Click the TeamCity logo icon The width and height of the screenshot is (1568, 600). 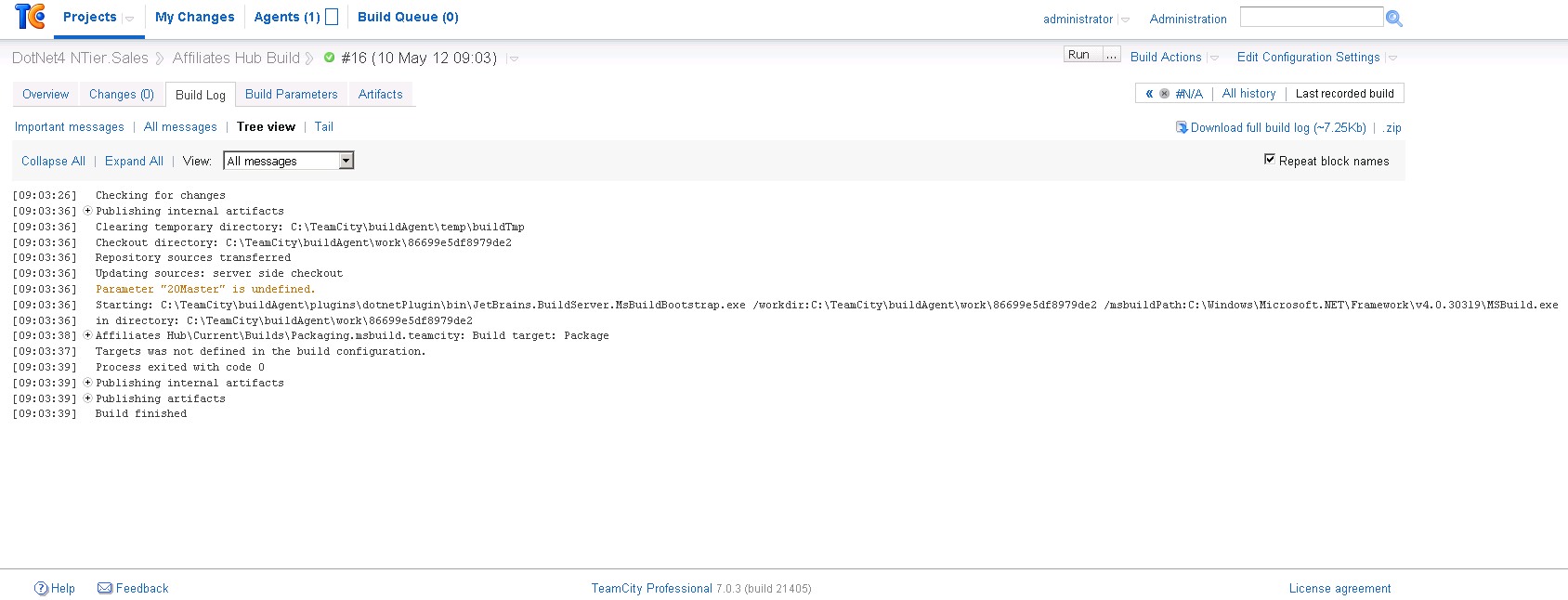(30, 16)
